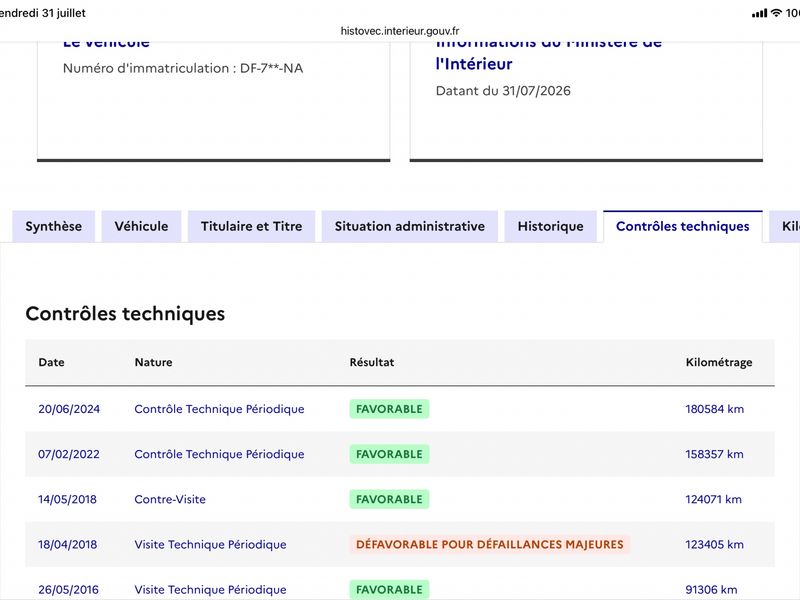
Task: Click the Date column header
Action: [x=52, y=362]
